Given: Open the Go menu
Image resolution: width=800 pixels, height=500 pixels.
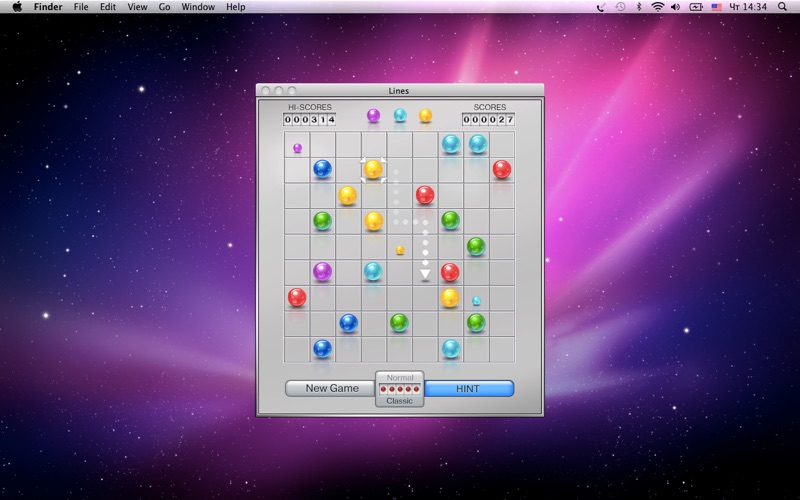Looking at the screenshot, I should click(164, 7).
